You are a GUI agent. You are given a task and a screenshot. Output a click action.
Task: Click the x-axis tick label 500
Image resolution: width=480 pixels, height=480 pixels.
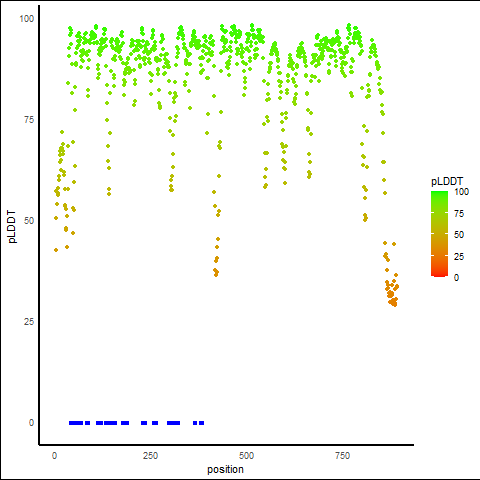point(246,456)
